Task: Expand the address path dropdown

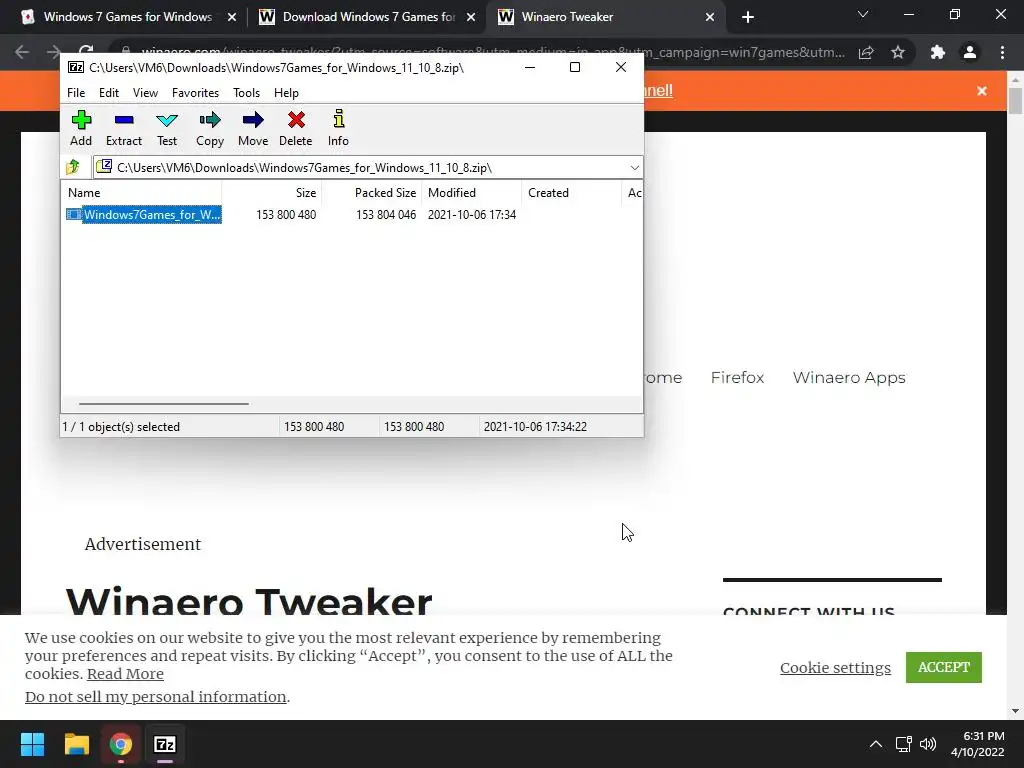Action: (634, 168)
